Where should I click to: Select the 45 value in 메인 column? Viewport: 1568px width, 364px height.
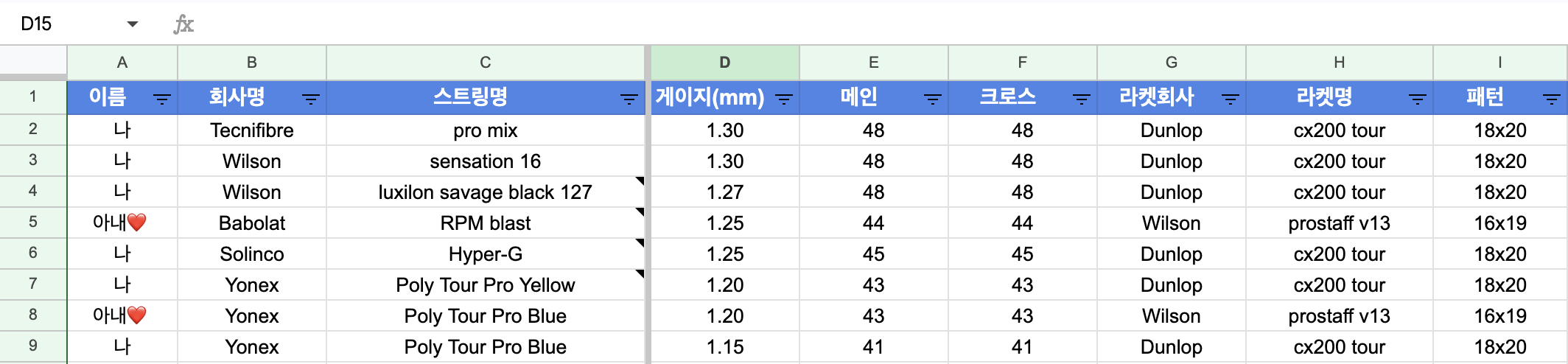point(874,253)
